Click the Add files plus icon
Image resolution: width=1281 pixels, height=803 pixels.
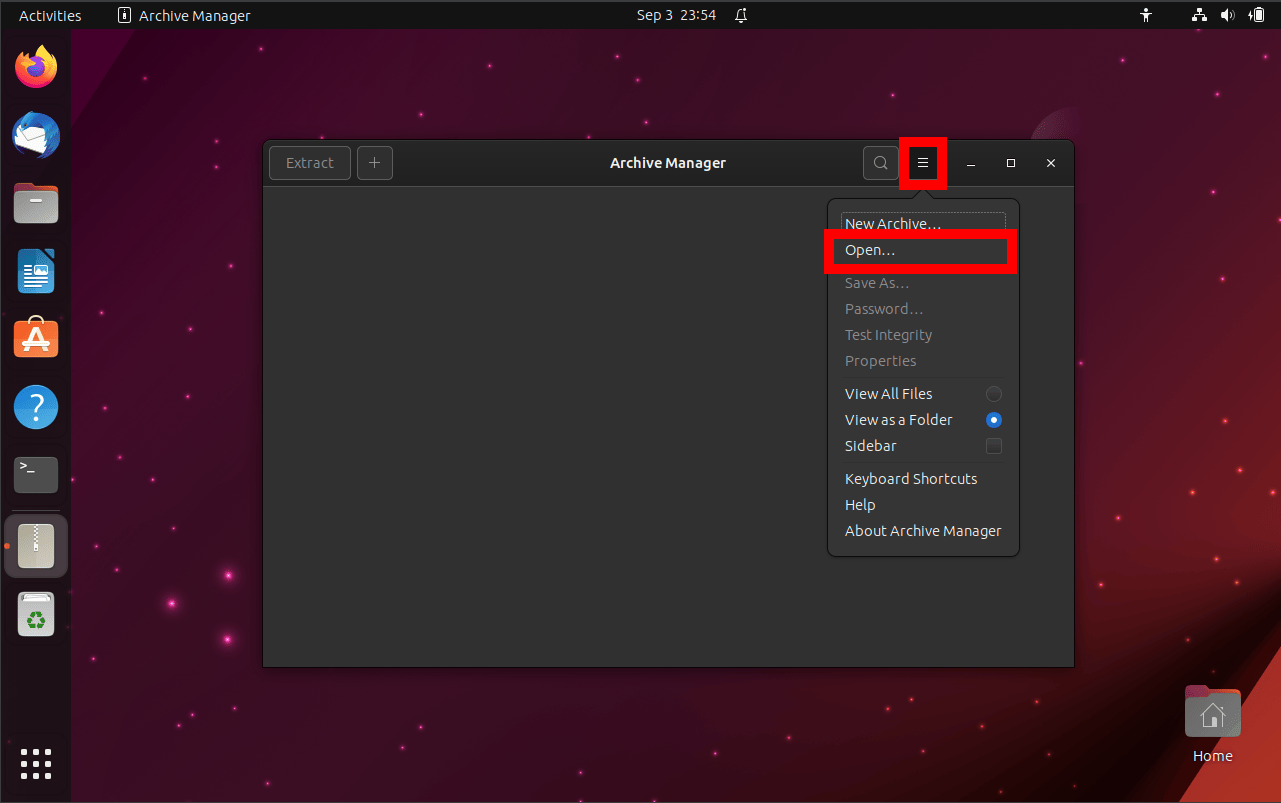[x=374, y=162]
